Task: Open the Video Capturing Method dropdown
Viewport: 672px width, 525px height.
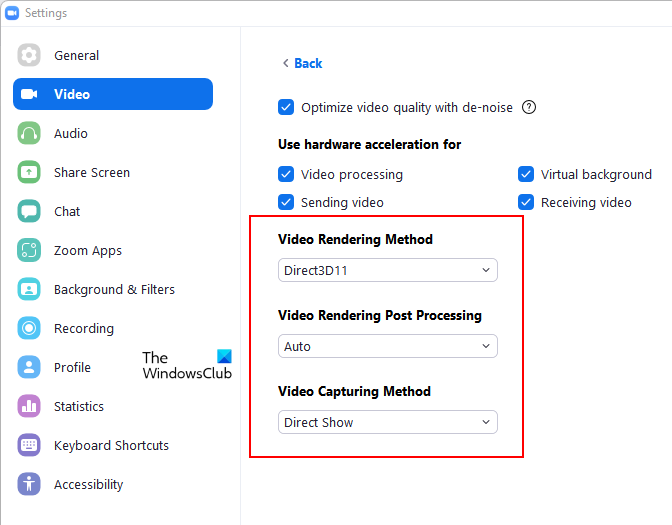Action: (387, 422)
